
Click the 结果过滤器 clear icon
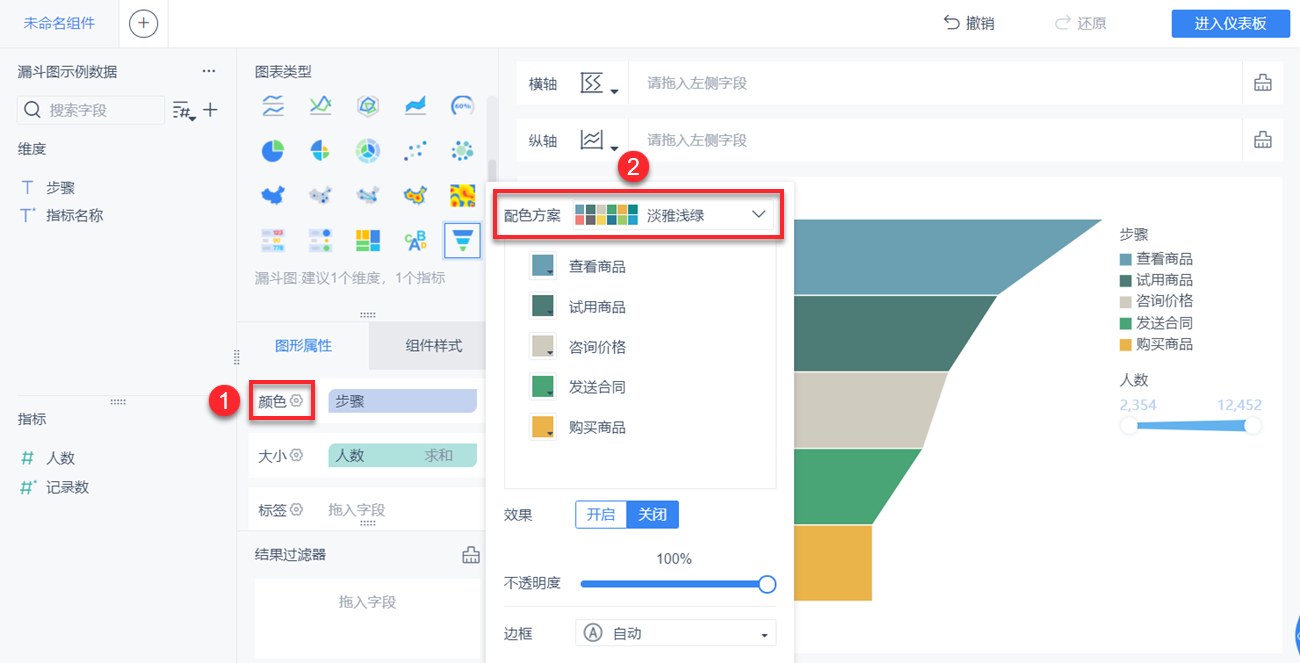[x=471, y=555]
